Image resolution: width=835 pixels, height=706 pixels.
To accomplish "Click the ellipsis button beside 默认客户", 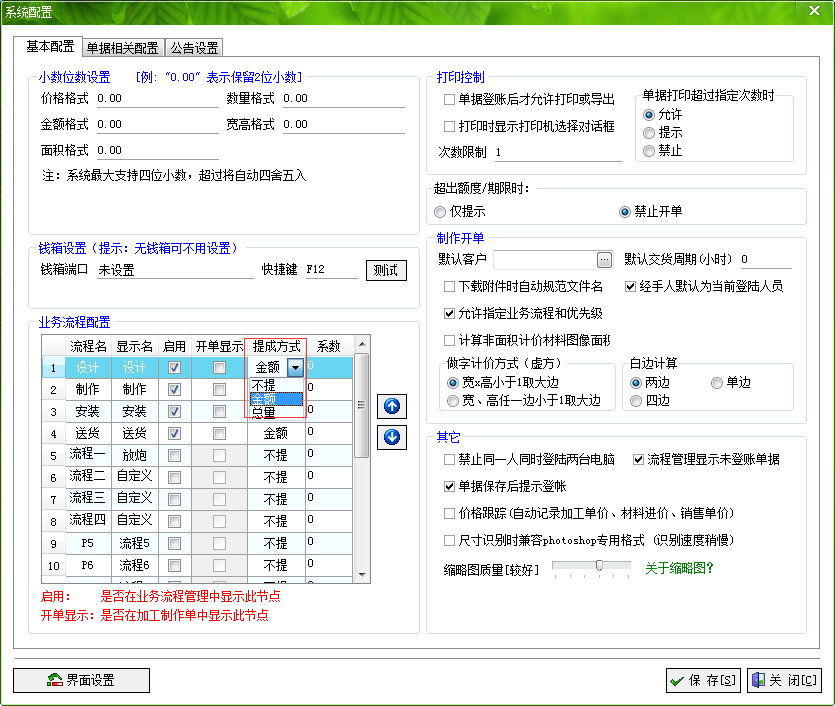I will pyautogui.click(x=604, y=260).
